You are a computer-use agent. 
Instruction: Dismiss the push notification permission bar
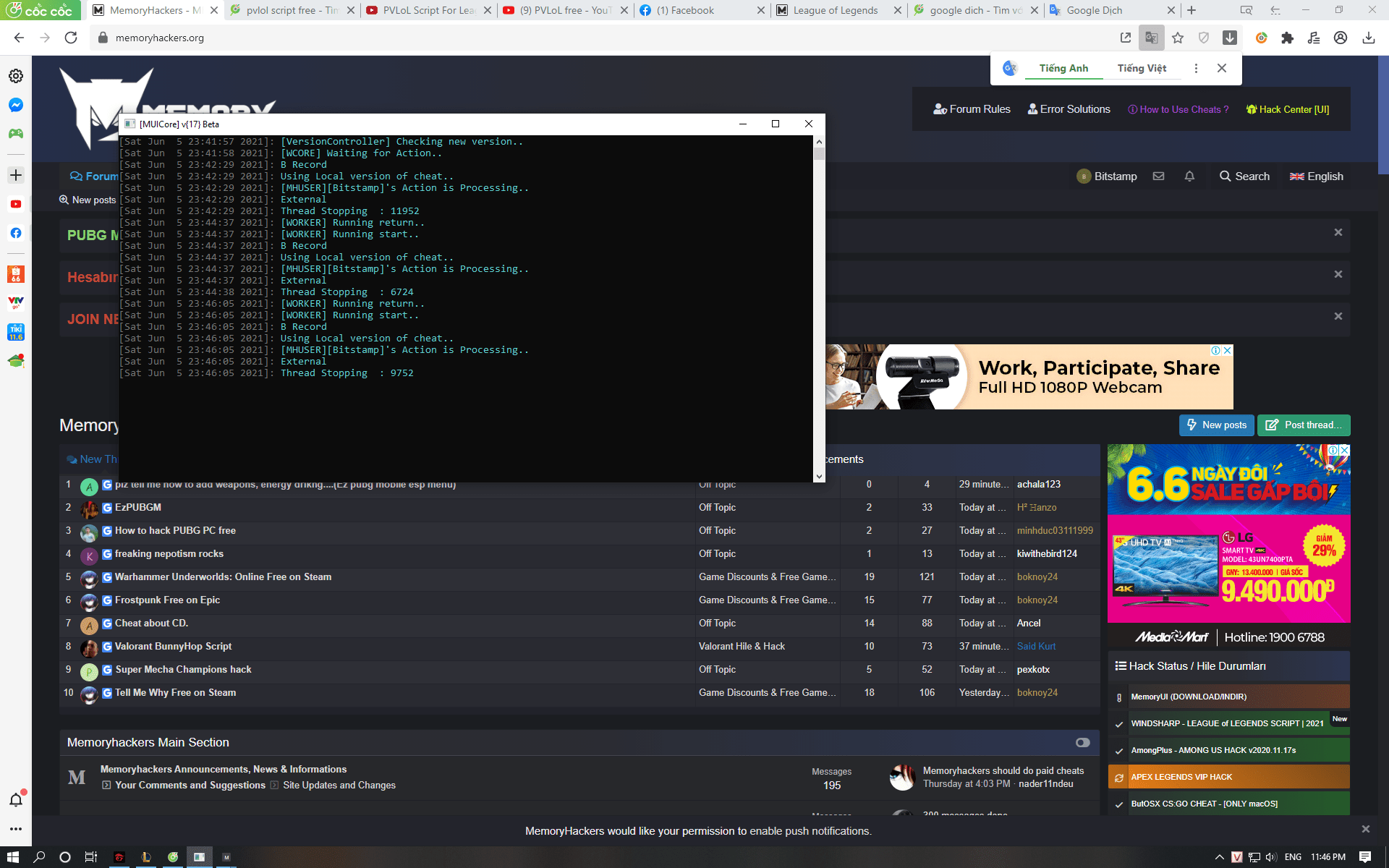point(1365,829)
